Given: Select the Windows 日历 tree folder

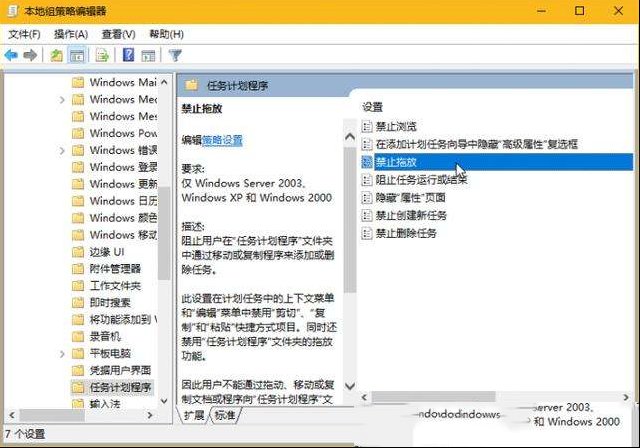Looking at the screenshot, I should pyautogui.click(x=123, y=201).
